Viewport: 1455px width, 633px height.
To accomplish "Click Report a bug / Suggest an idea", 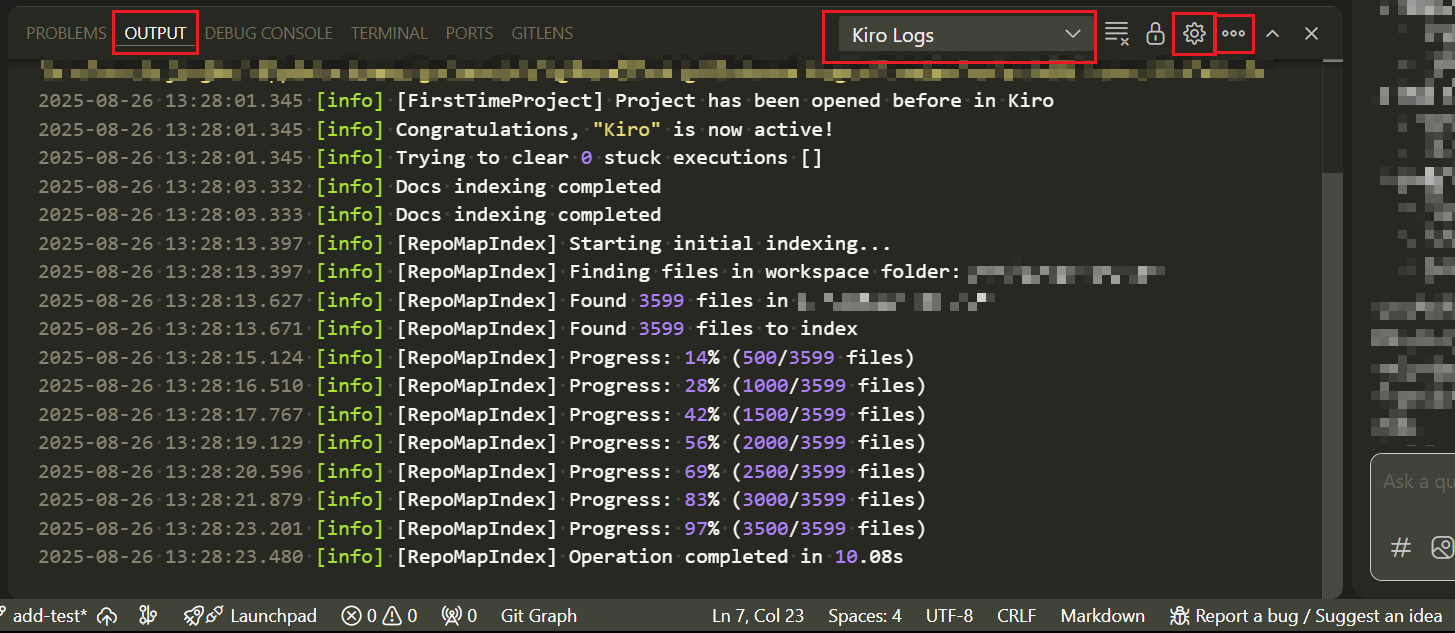I will click(x=1306, y=616).
